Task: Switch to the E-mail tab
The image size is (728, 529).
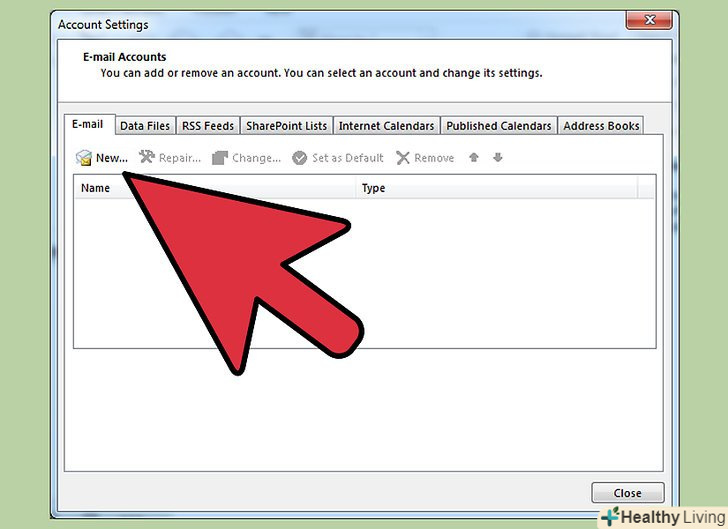Action: coord(90,124)
